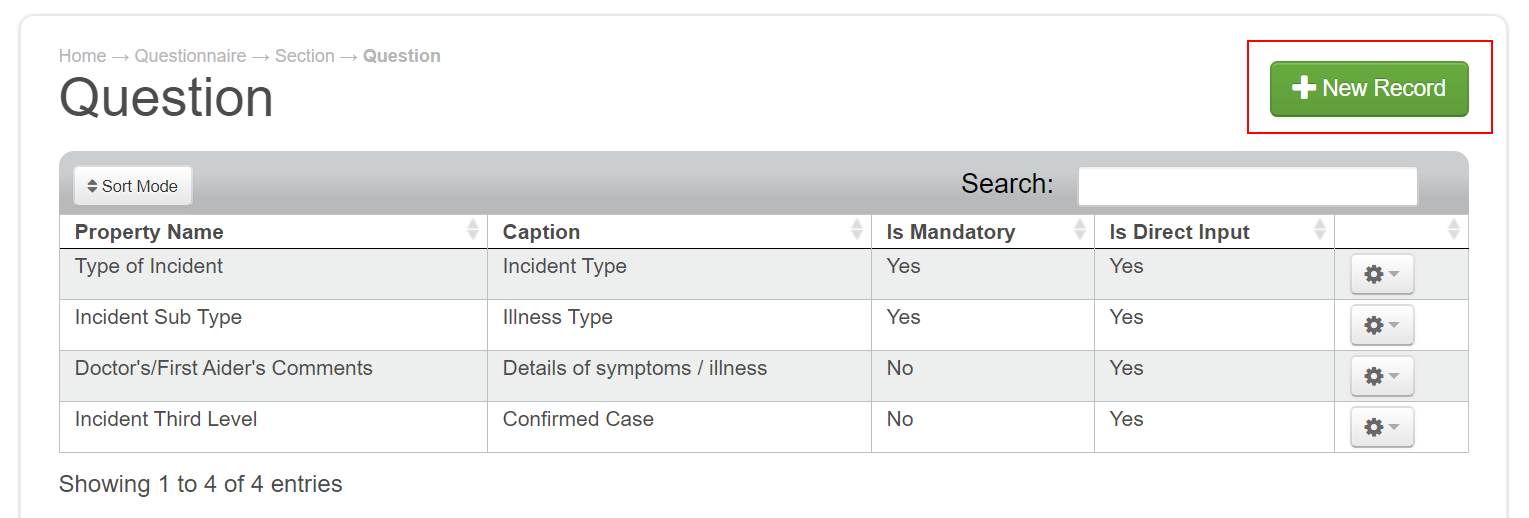
Task: Toggle Sort Mode button
Action: pyautogui.click(x=133, y=186)
